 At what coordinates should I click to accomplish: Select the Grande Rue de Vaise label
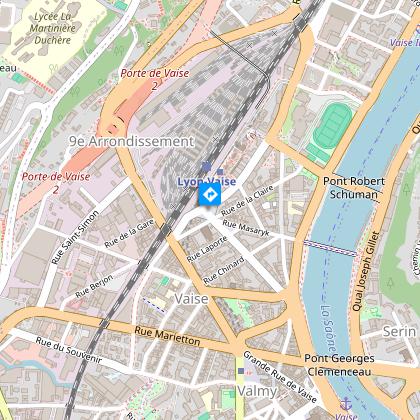coord(279,377)
